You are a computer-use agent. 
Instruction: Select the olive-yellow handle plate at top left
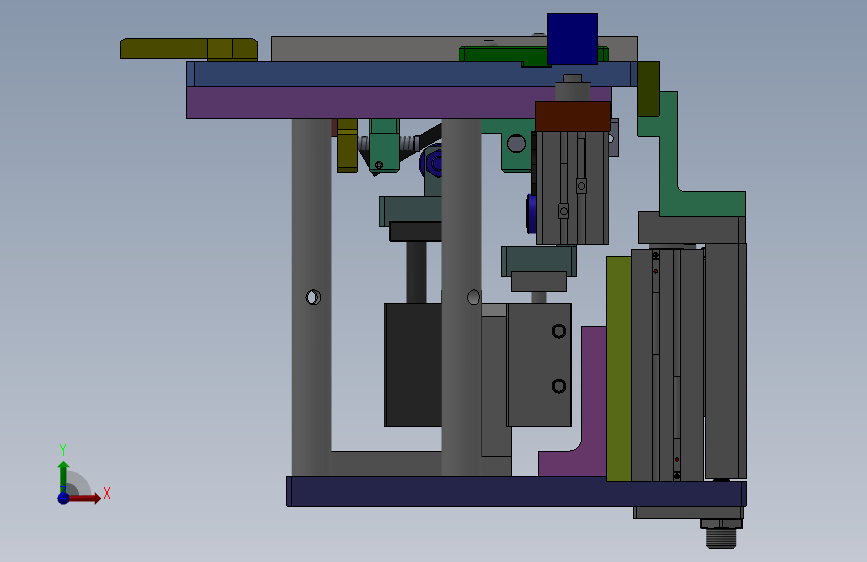pyautogui.click(x=189, y=49)
